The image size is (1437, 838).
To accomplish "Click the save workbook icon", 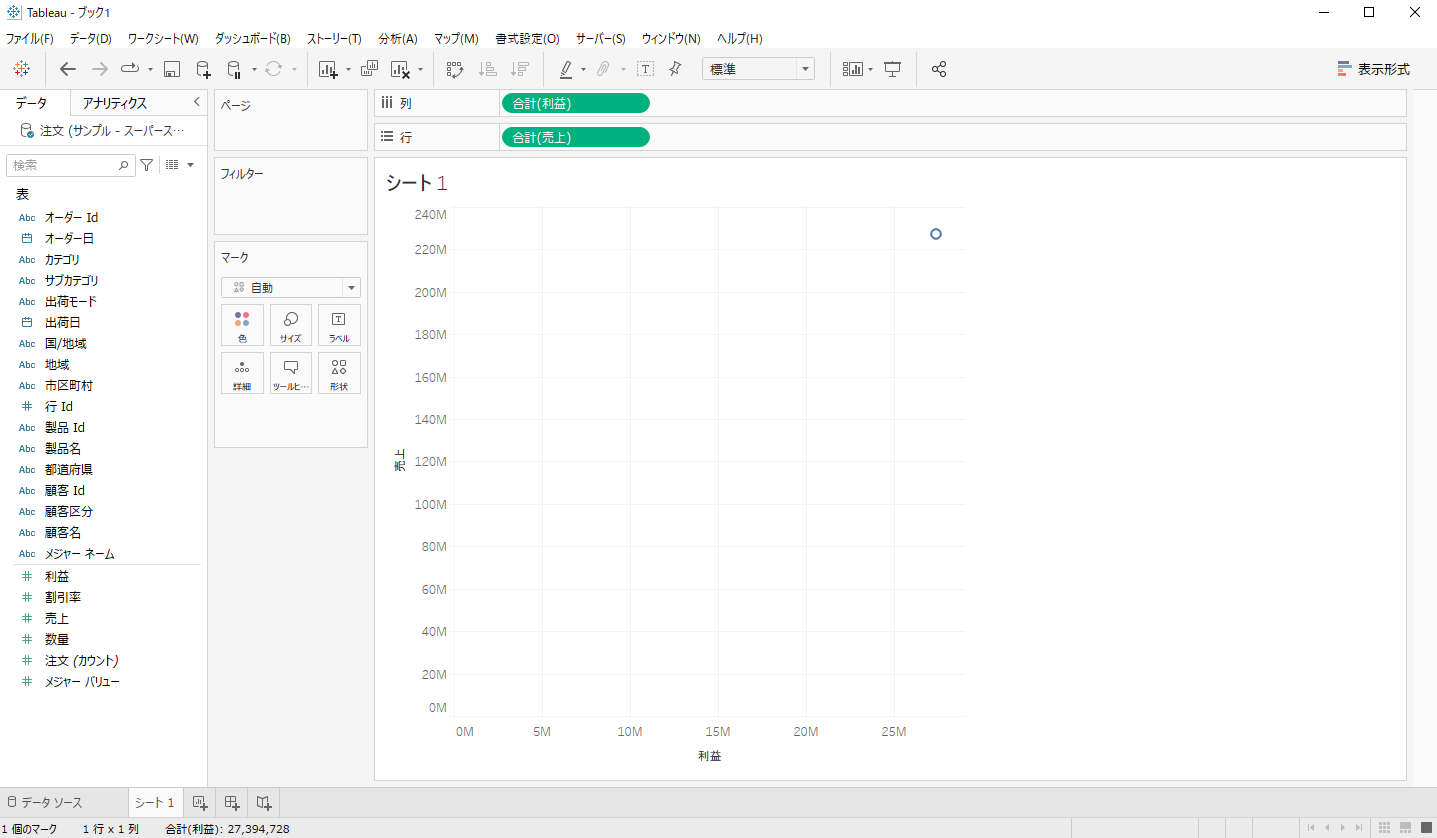I will [x=172, y=69].
